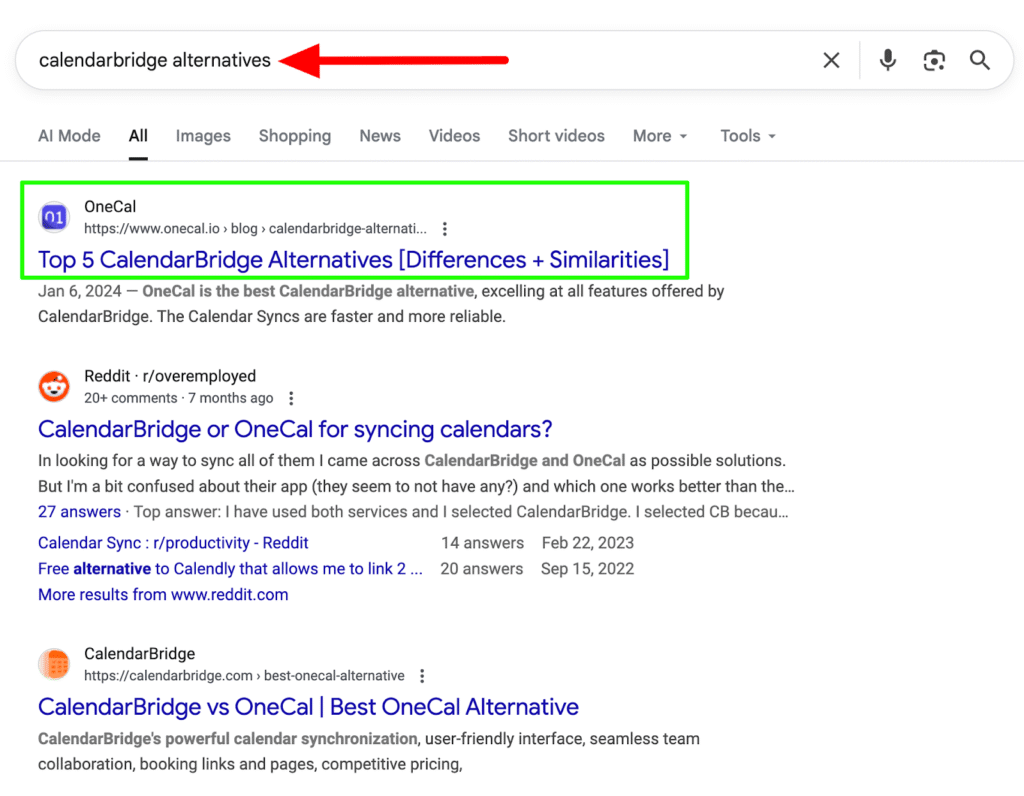1024x796 pixels.
Task: Switch to the AI Mode tab
Action: point(69,136)
